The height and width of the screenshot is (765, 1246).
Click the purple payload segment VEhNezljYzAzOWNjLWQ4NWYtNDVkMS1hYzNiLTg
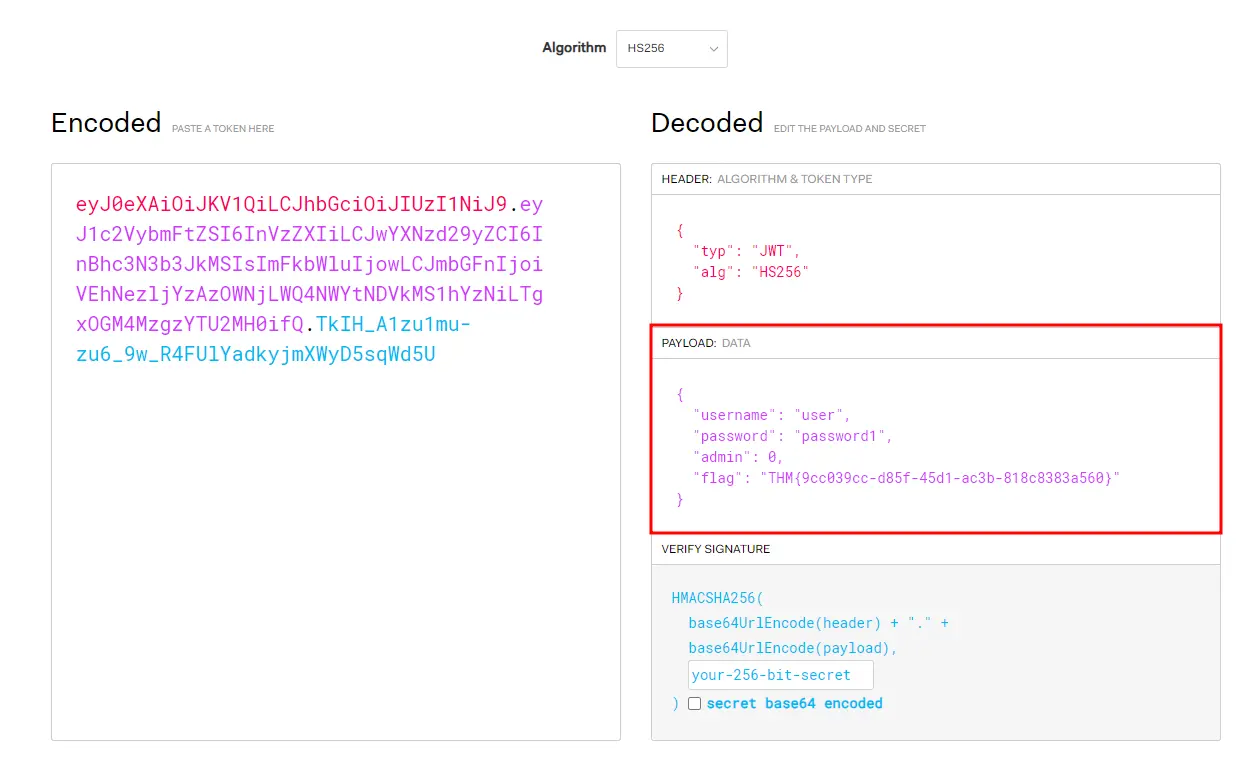[310, 295]
